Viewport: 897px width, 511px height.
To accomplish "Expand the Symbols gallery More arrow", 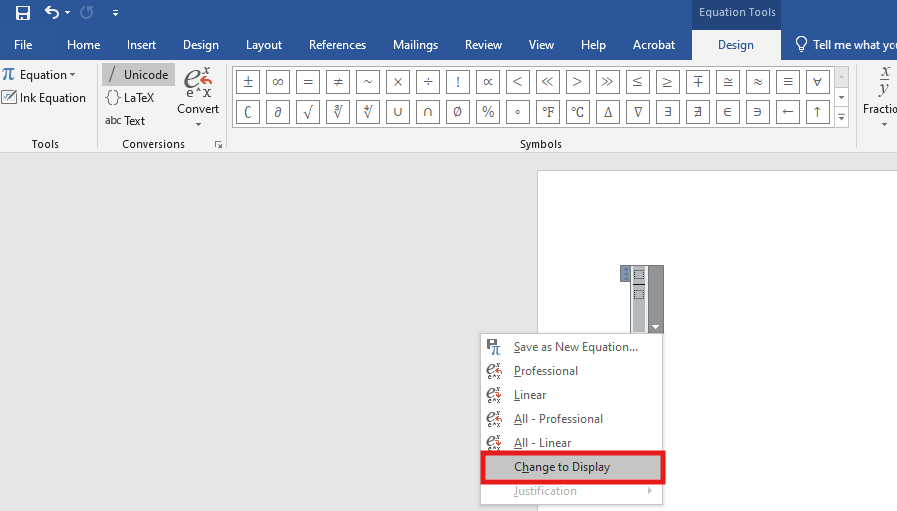I will (x=842, y=117).
